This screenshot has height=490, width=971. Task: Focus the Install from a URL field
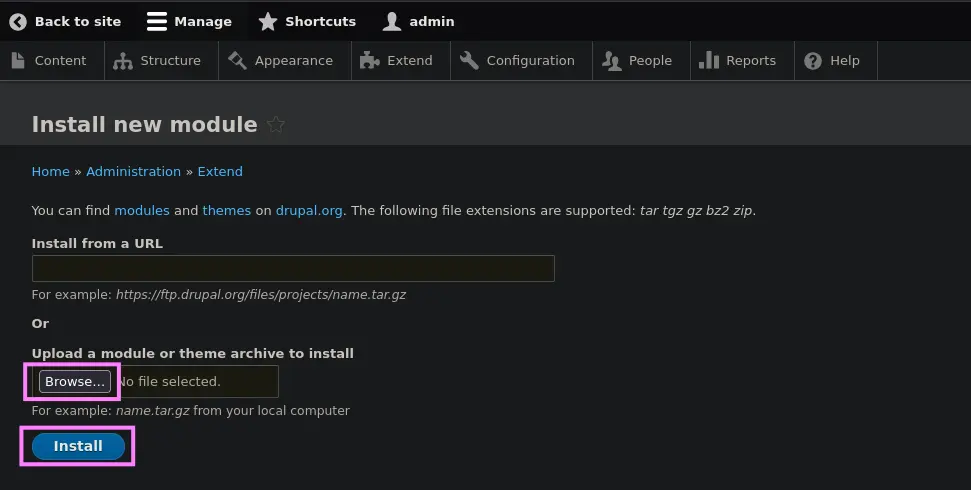pos(293,268)
